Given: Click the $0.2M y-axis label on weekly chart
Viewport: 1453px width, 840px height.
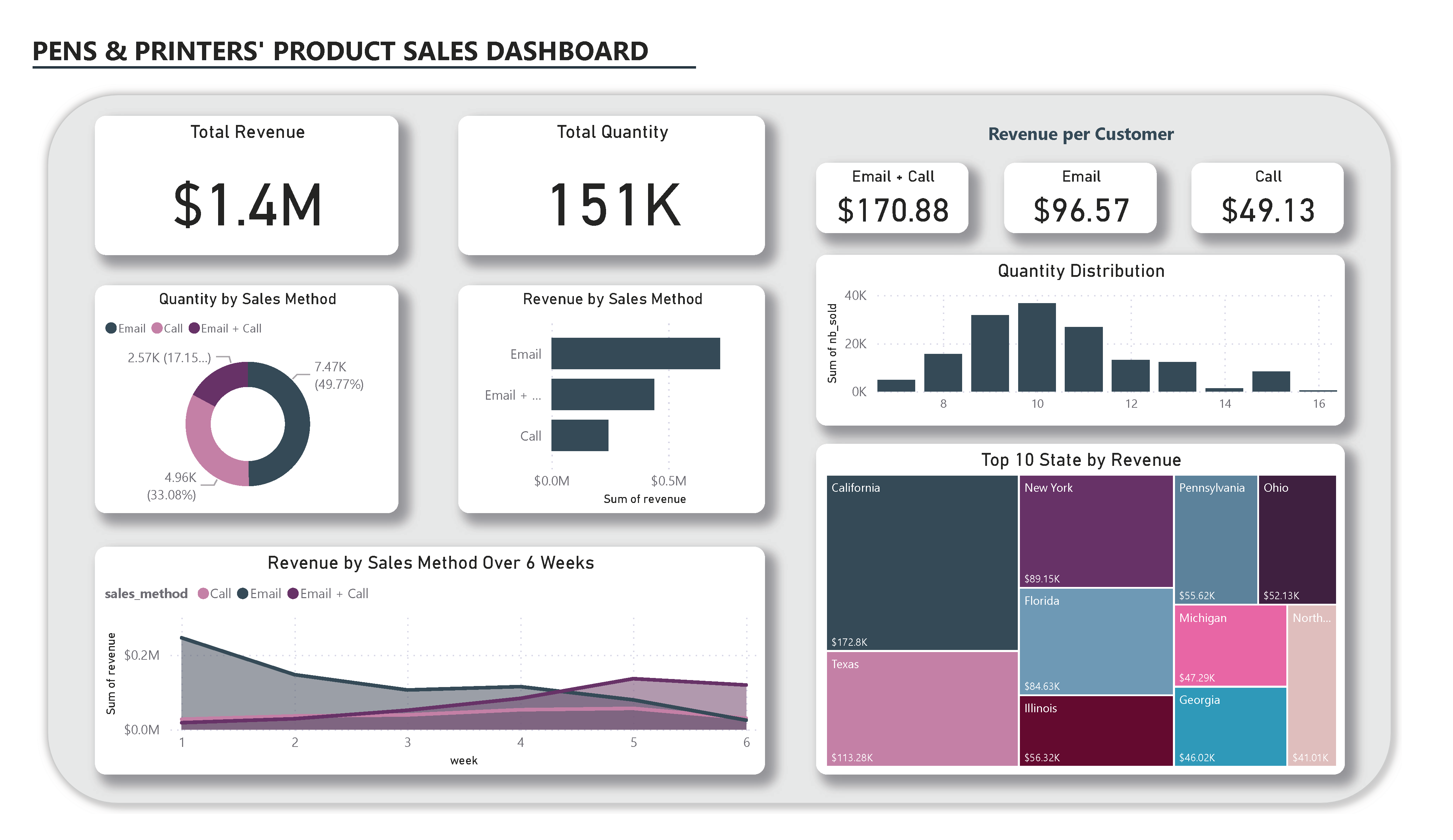Looking at the screenshot, I should (x=141, y=656).
